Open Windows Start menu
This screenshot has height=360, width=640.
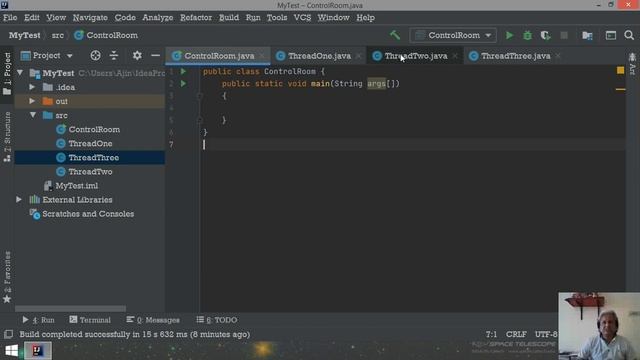pos(11,351)
